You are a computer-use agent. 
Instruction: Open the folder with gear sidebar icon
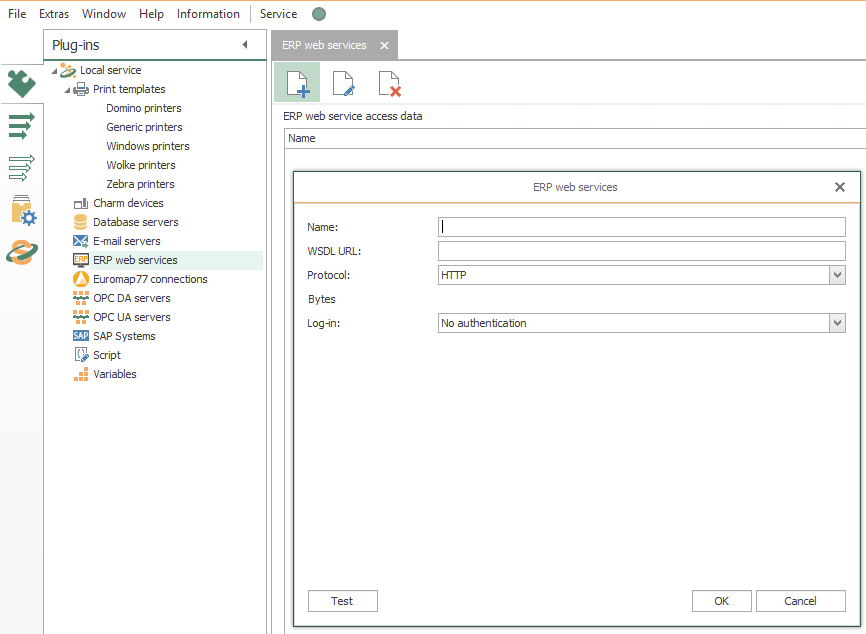pyautogui.click(x=23, y=210)
